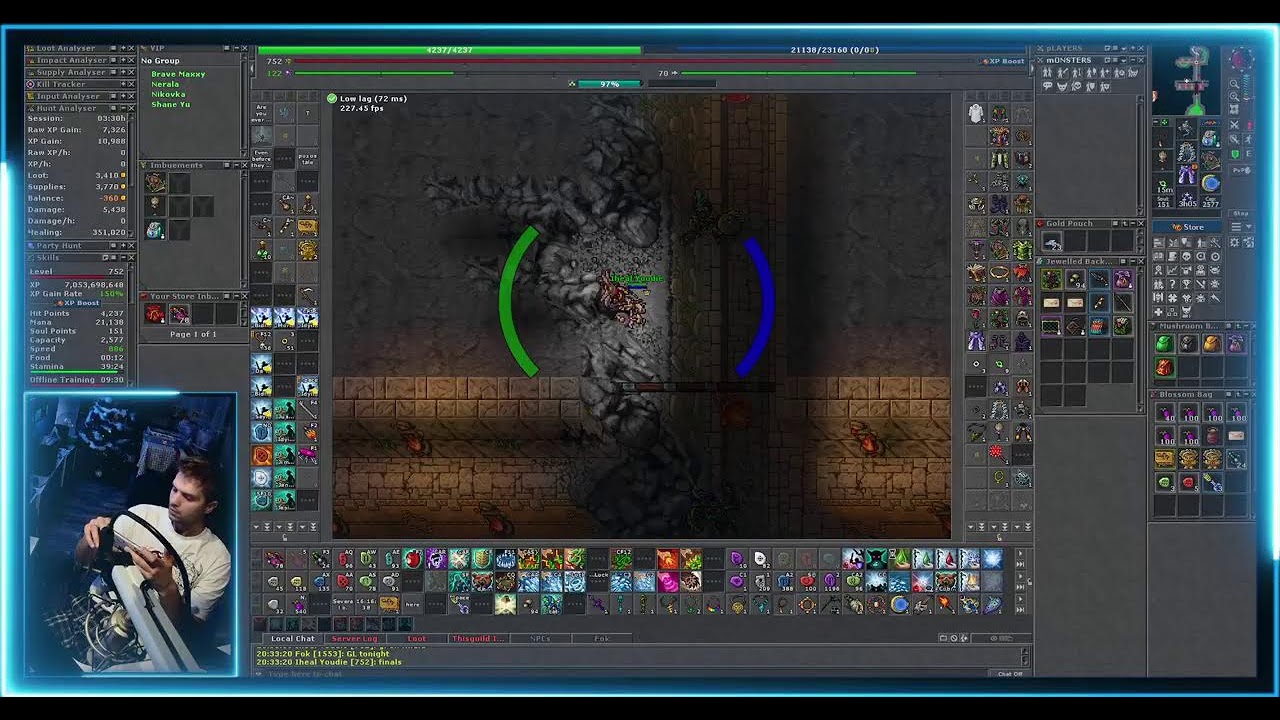Click the first Imbuements slot item icon

(x=155, y=182)
